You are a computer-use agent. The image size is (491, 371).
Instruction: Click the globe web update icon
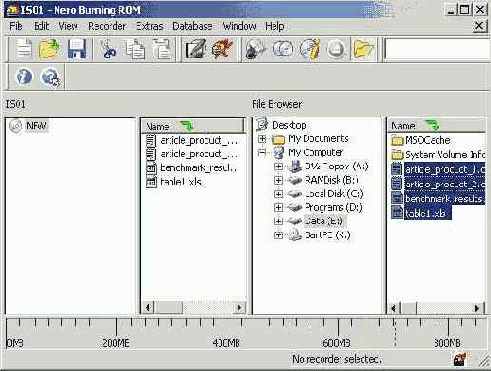(50, 77)
